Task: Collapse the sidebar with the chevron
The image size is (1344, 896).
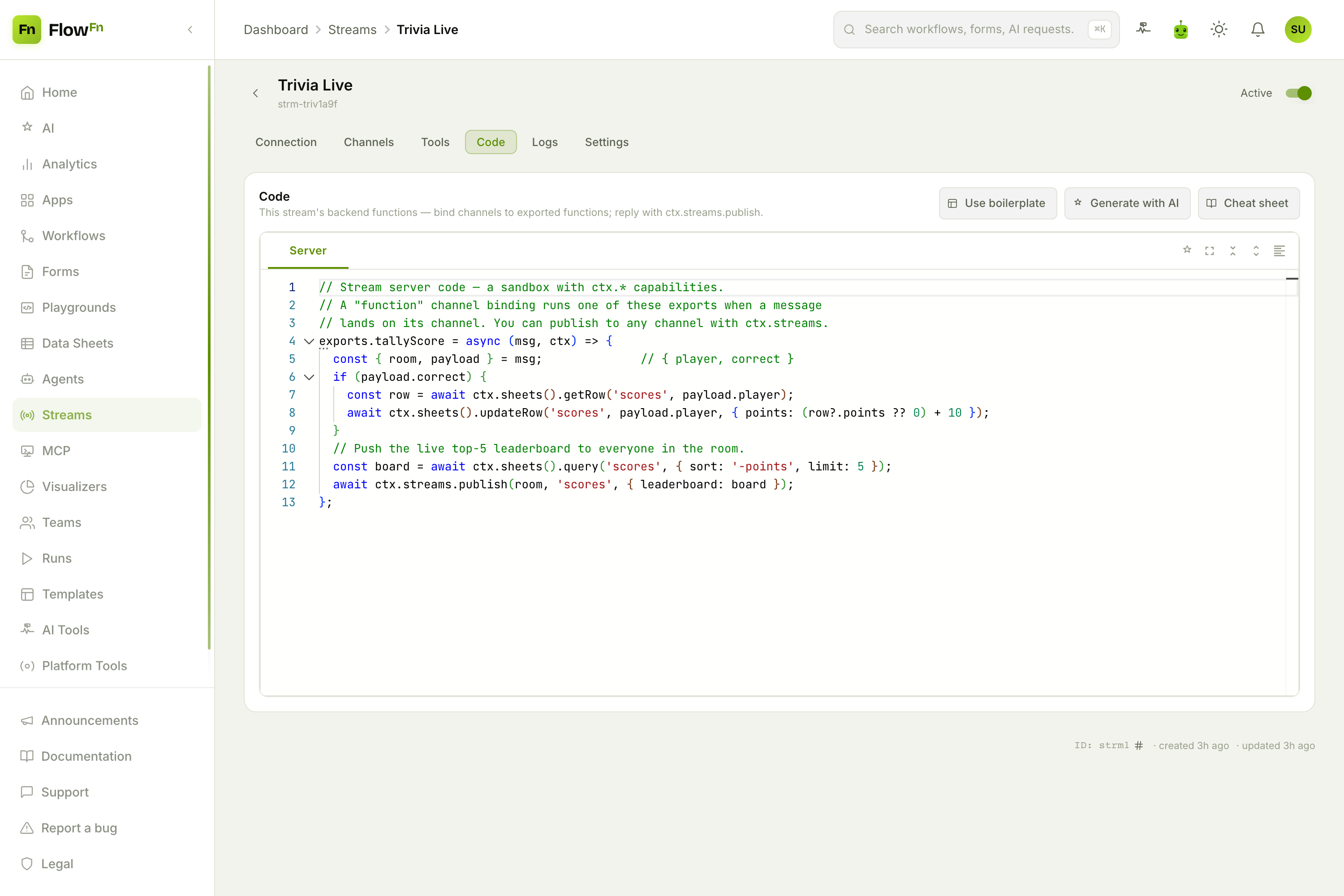Action: (190, 29)
